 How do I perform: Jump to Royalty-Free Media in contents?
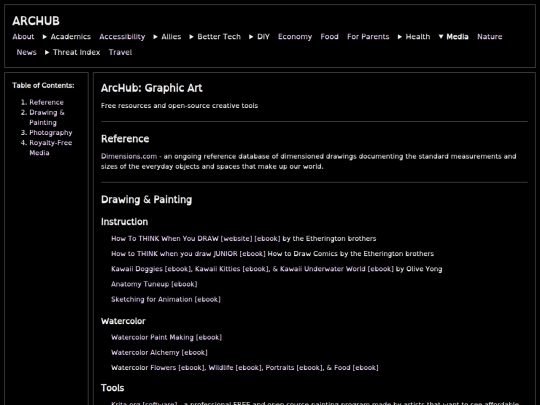51,148
